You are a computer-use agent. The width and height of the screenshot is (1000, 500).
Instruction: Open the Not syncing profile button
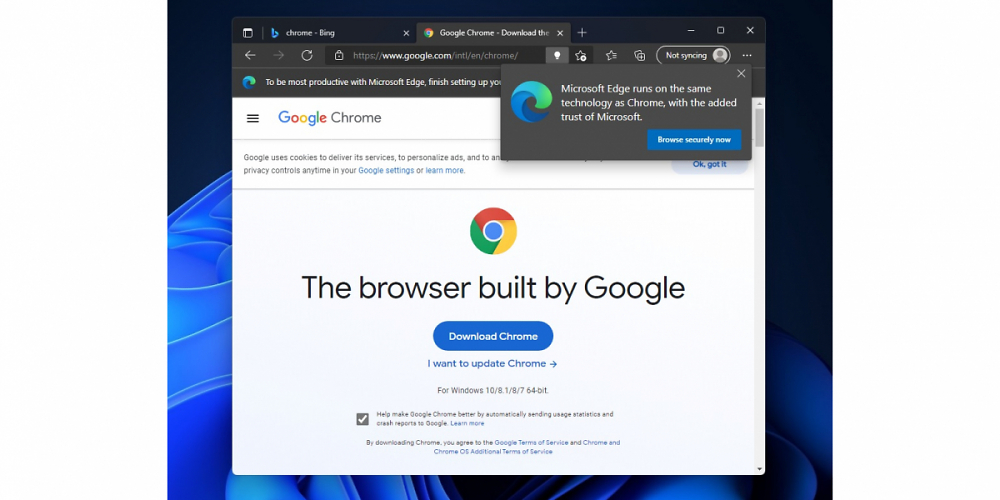(x=693, y=55)
